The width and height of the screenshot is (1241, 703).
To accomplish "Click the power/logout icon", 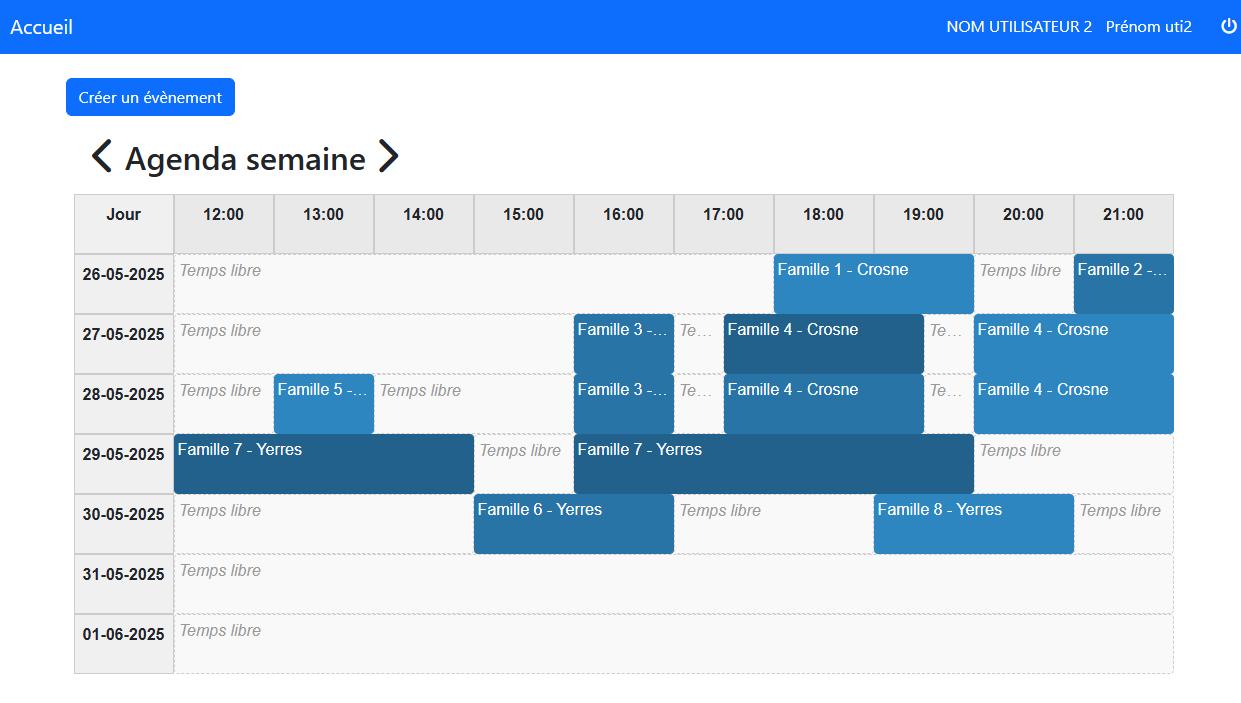I will (x=1227, y=26).
